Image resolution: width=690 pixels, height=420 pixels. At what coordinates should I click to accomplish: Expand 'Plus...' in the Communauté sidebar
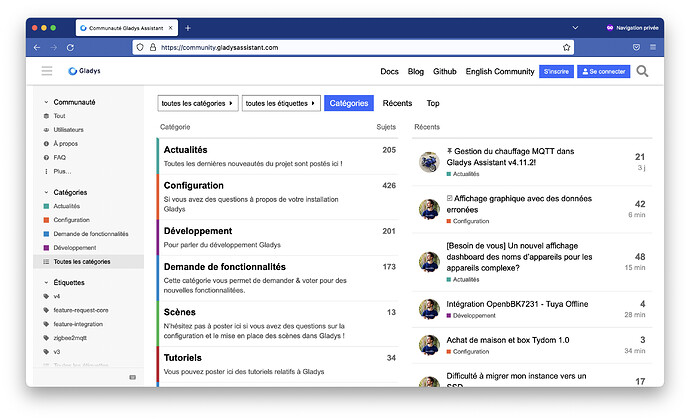tap(62, 171)
